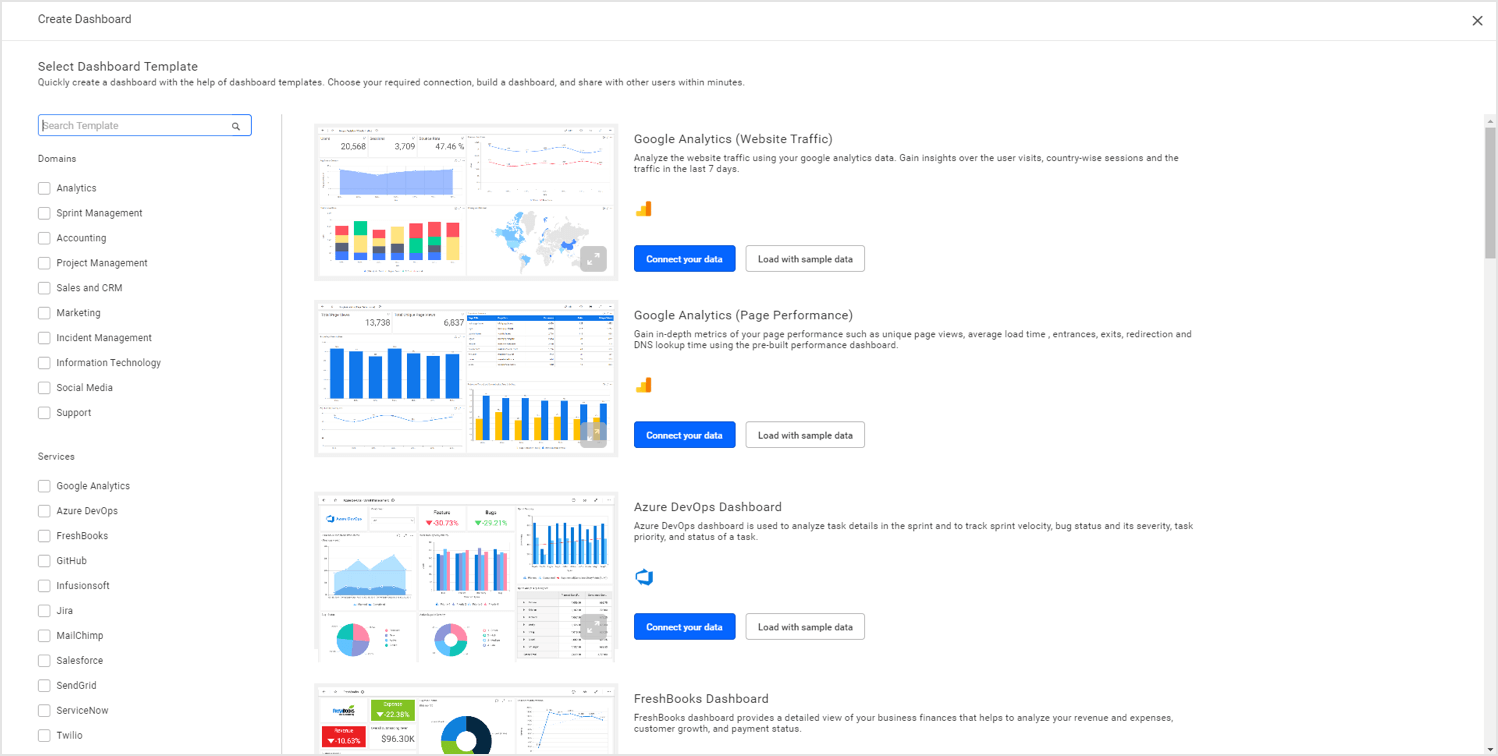Tick the Support domain checkbox
The width and height of the screenshot is (1498, 756).
coord(44,413)
